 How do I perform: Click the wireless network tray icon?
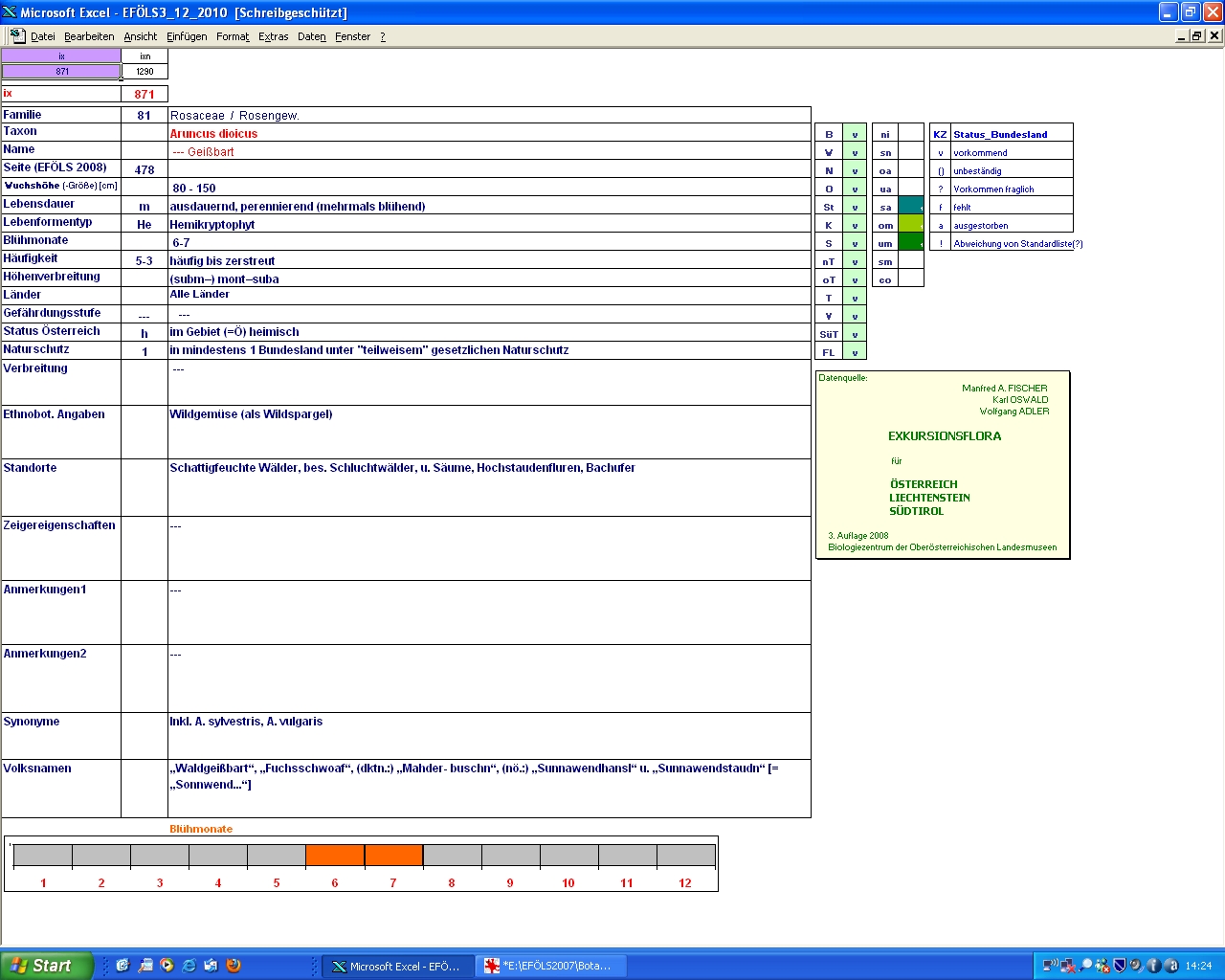click(1051, 966)
